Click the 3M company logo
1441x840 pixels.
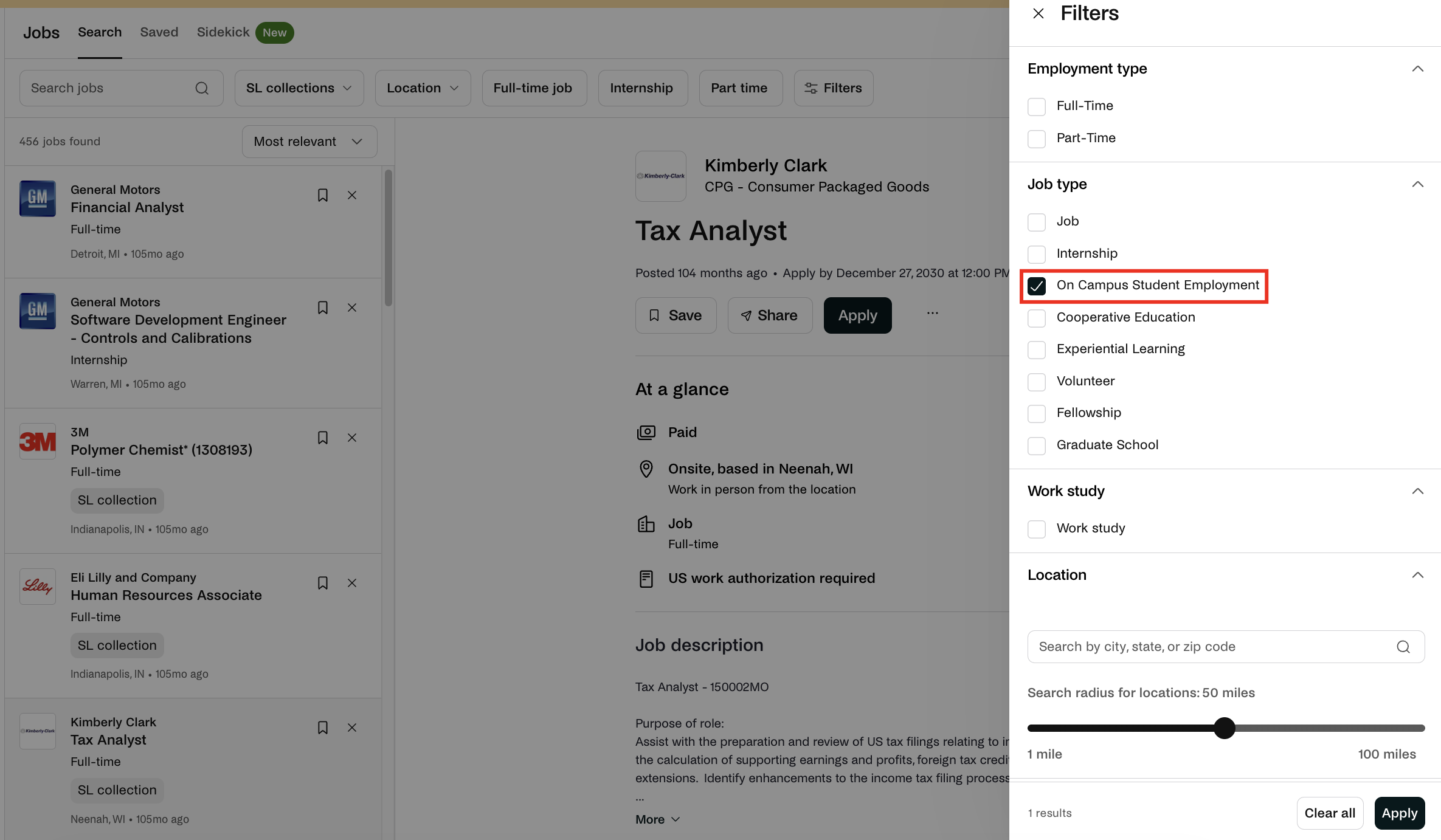38,441
